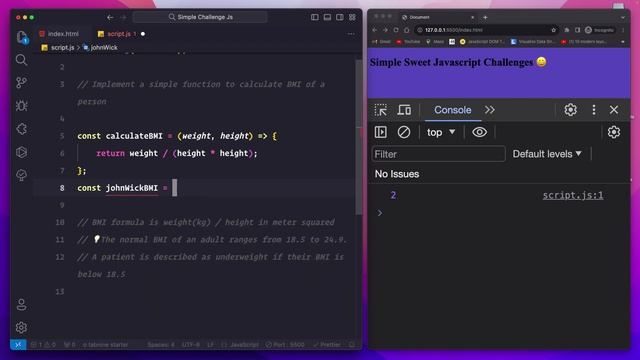
Task: Open the Explorer view in VS Code
Action: click(22, 37)
